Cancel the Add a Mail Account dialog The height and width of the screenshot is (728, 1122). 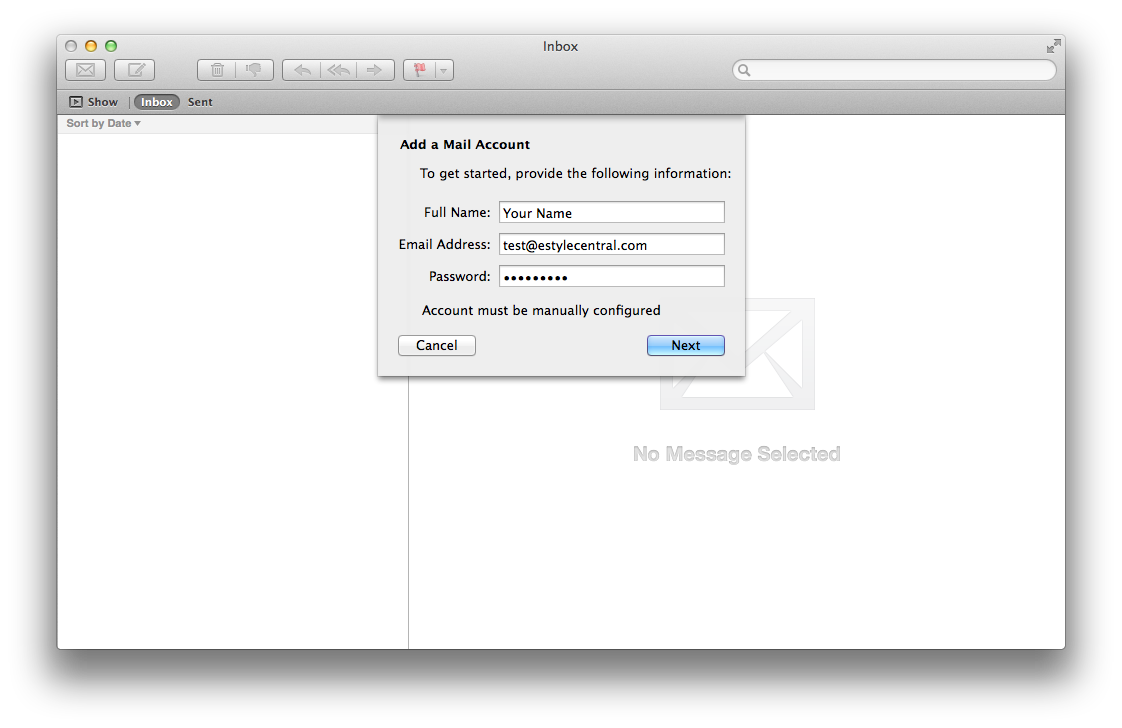436,346
